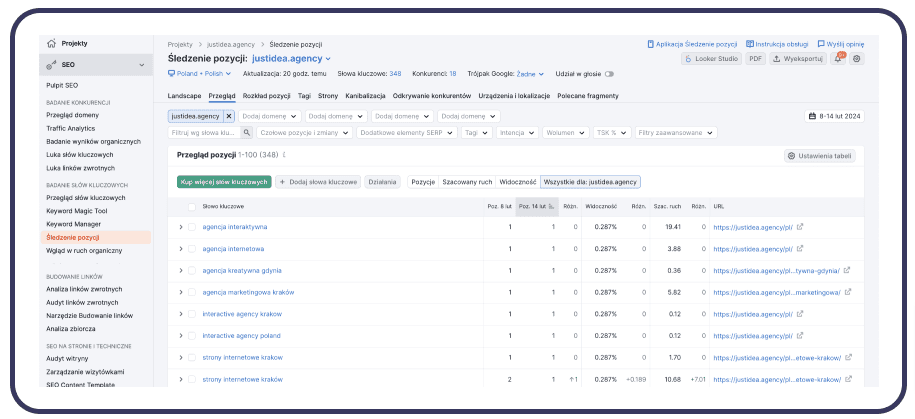
Task: Open Ustawienia tabeli settings
Action: point(820,156)
